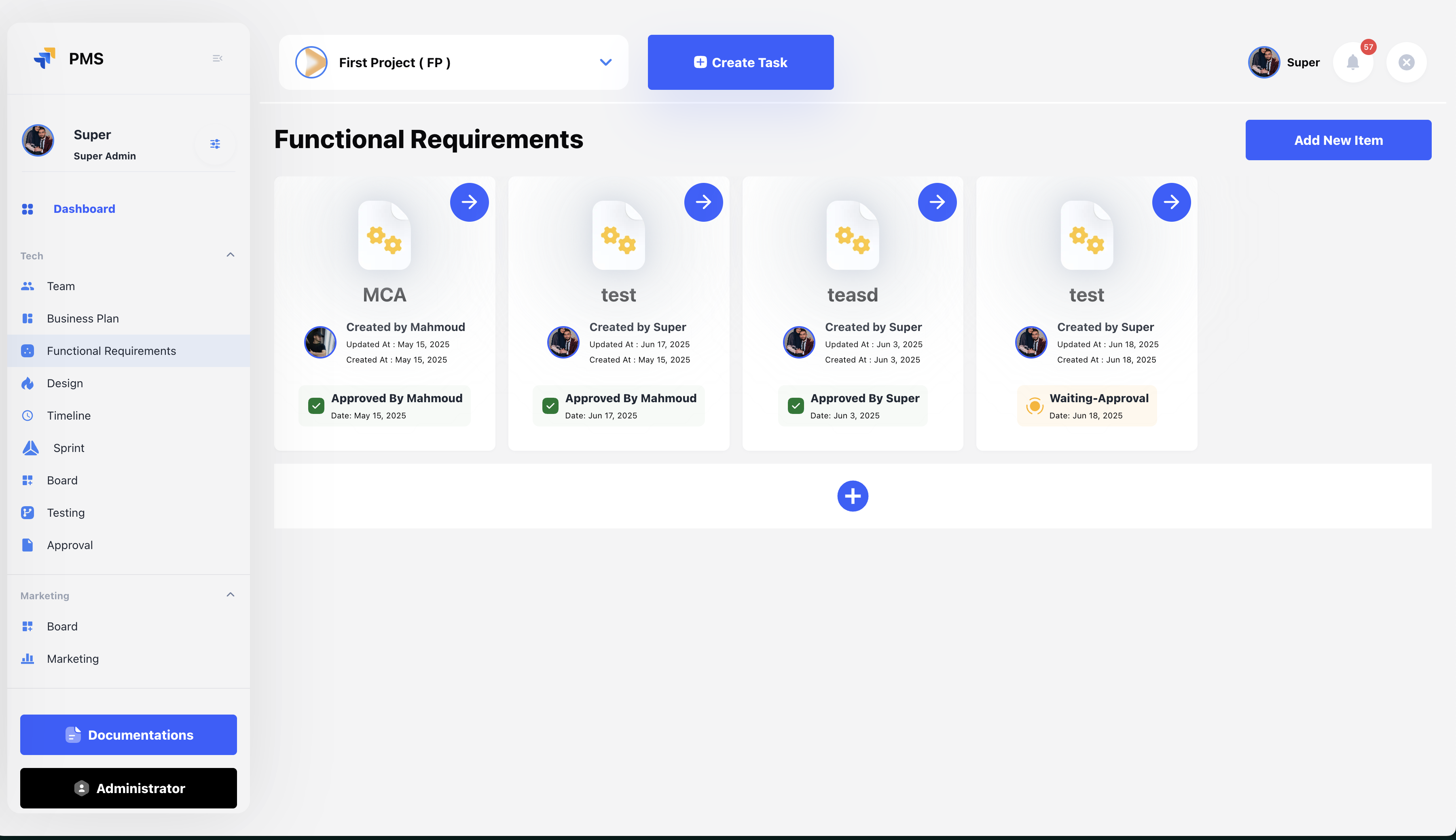Open the MCA requirement arrow button
The image size is (1456, 840).
[x=469, y=202]
